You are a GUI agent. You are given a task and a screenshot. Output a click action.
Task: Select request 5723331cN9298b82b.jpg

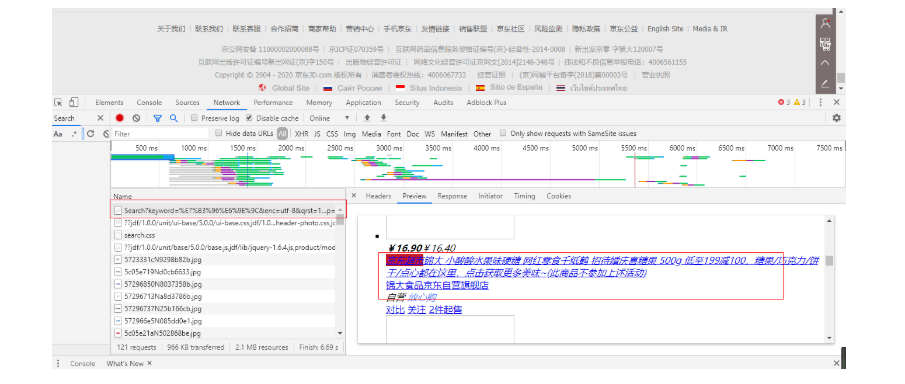click(223, 259)
